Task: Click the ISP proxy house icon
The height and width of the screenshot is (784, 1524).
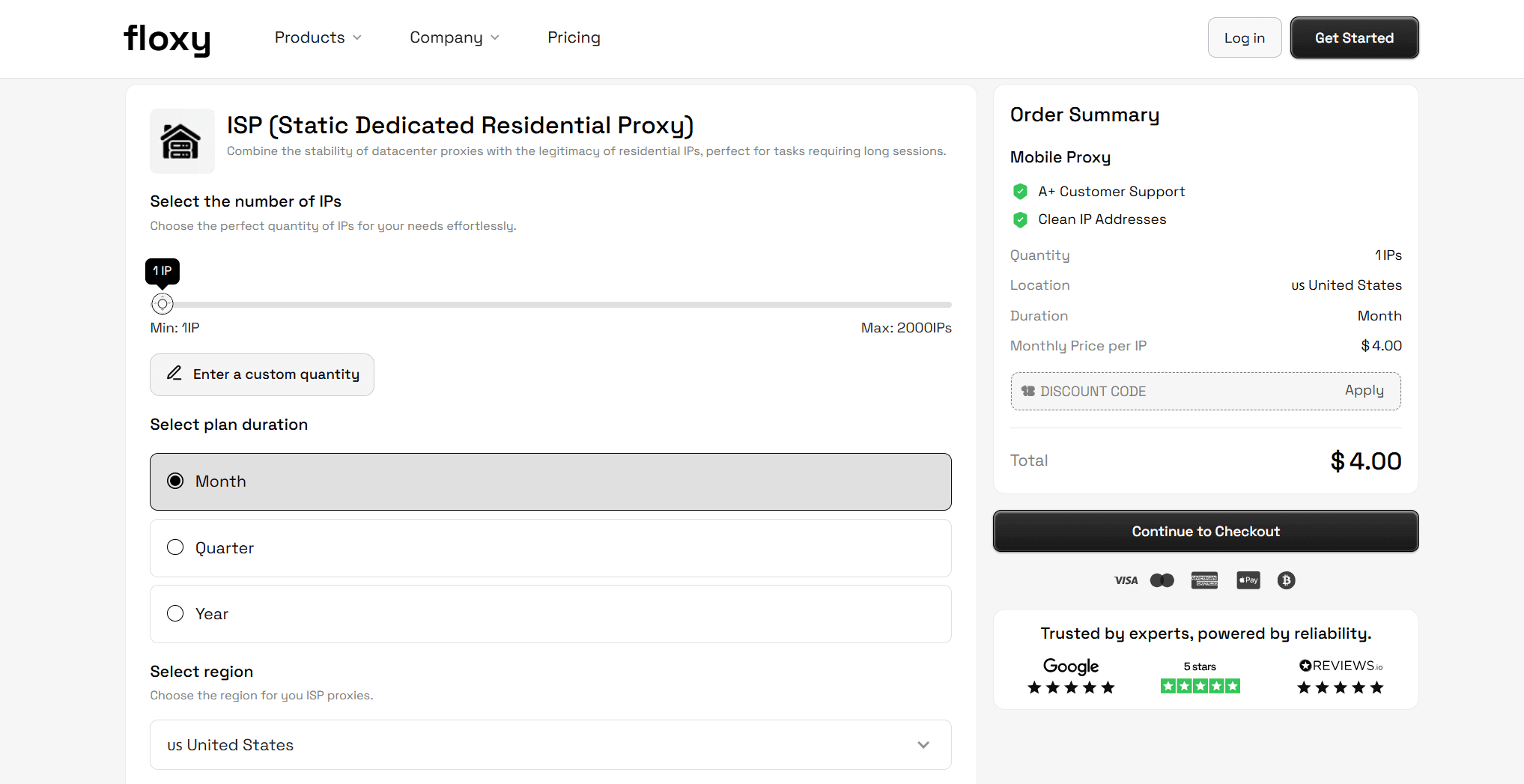Action: [x=181, y=141]
